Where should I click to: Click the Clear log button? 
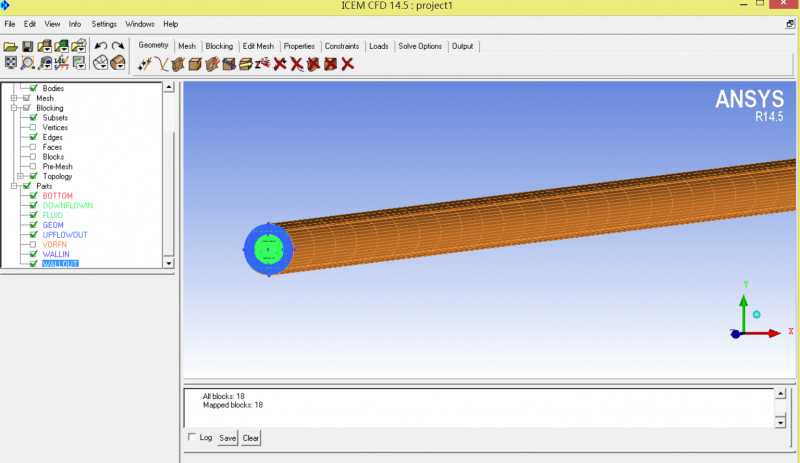251,438
